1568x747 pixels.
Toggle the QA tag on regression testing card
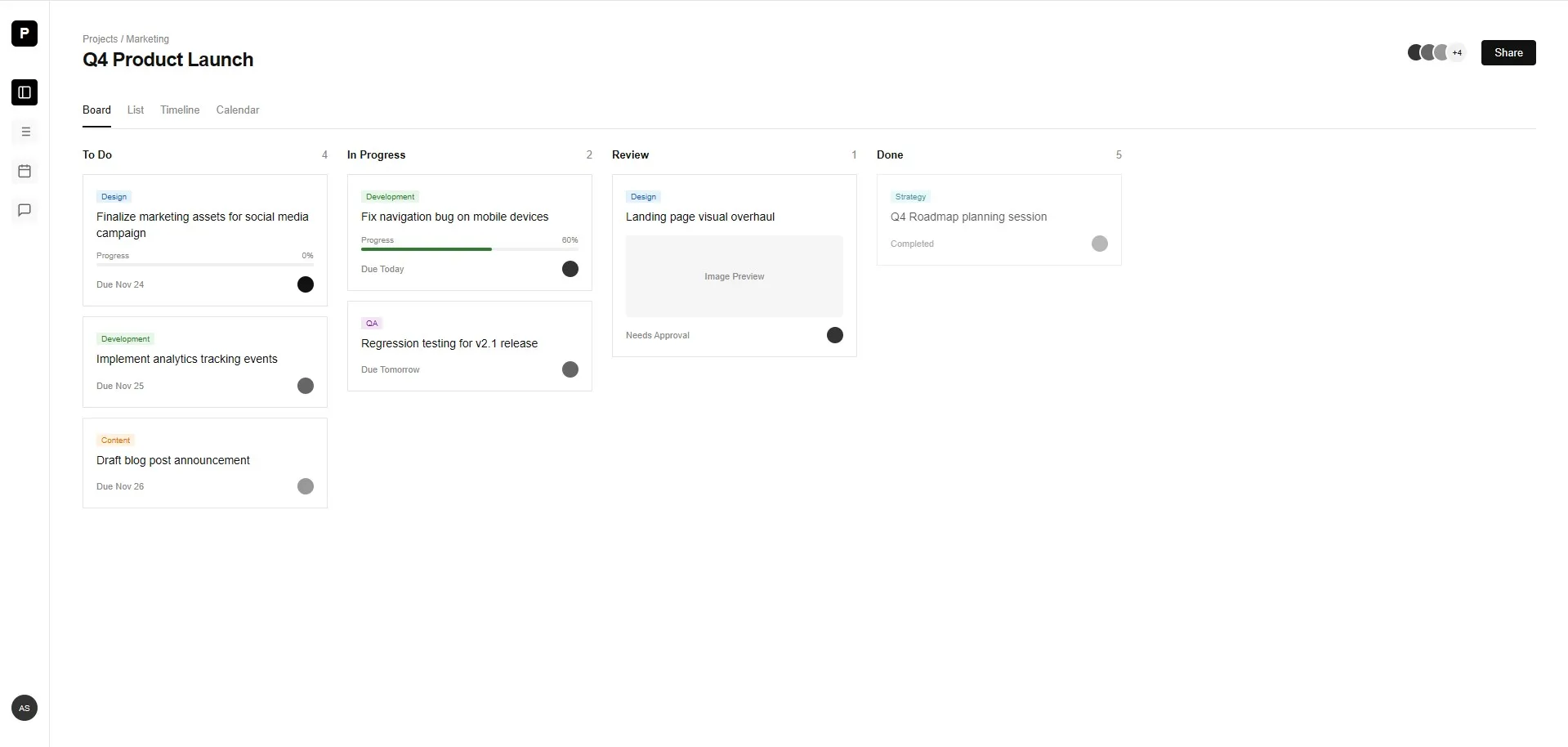pos(371,323)
